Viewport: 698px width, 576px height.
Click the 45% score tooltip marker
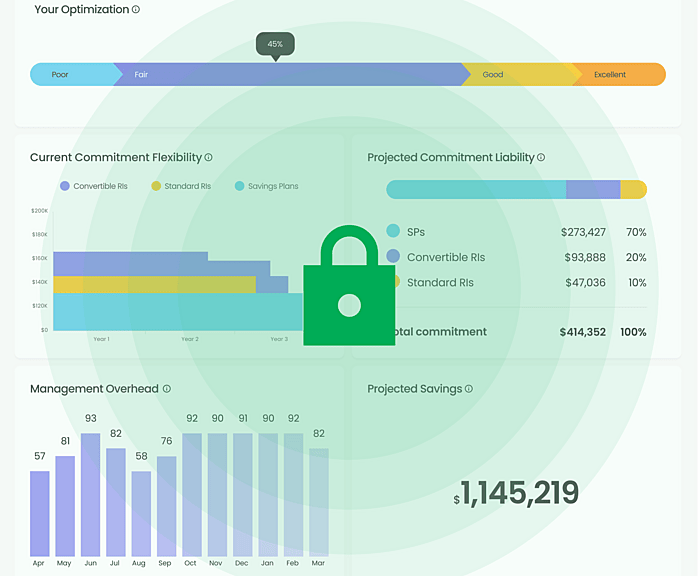(275, 46)
